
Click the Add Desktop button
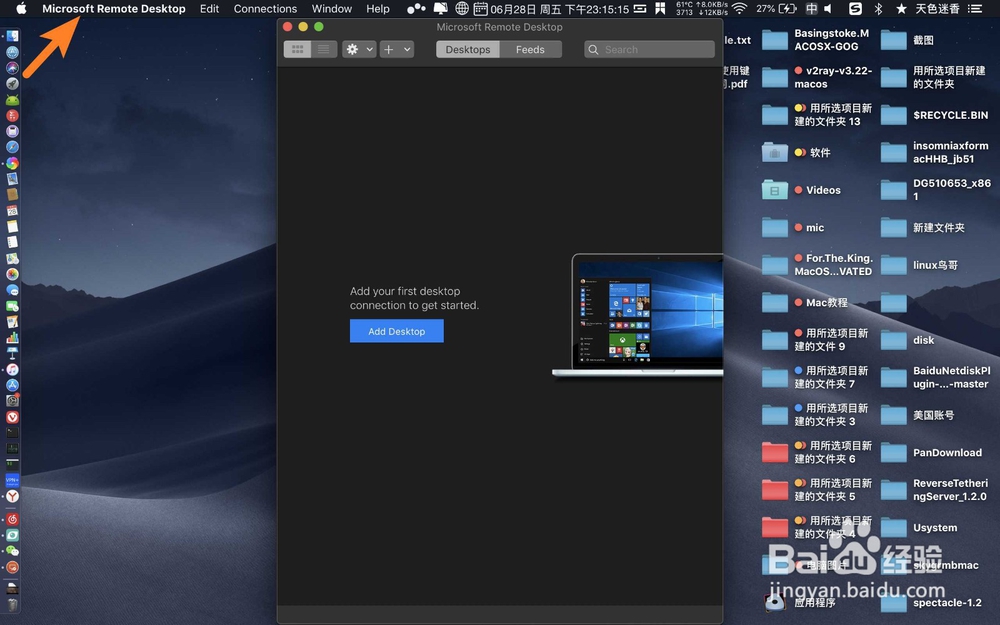(396, 330)
